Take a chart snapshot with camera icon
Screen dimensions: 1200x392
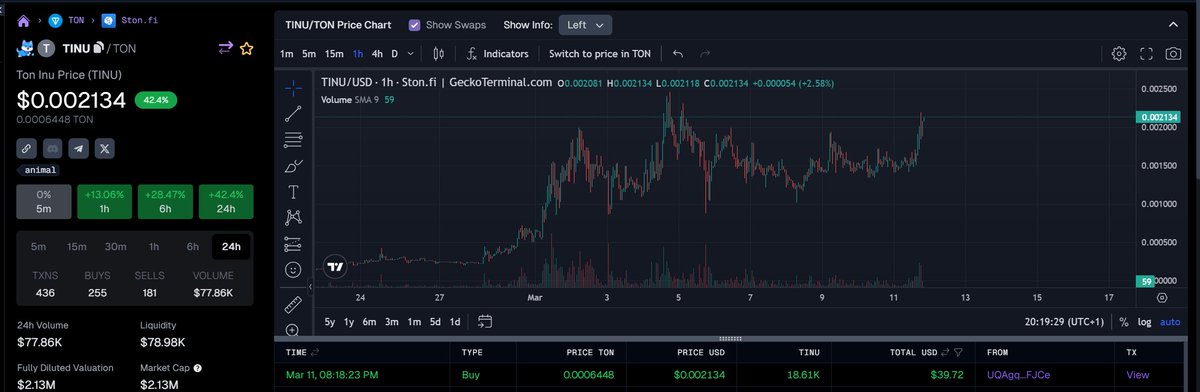1174,53
